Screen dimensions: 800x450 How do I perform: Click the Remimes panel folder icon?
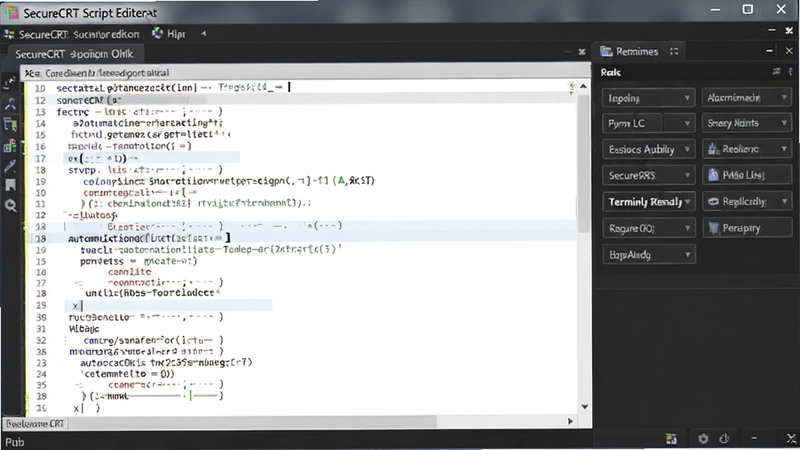click(606, 52)
